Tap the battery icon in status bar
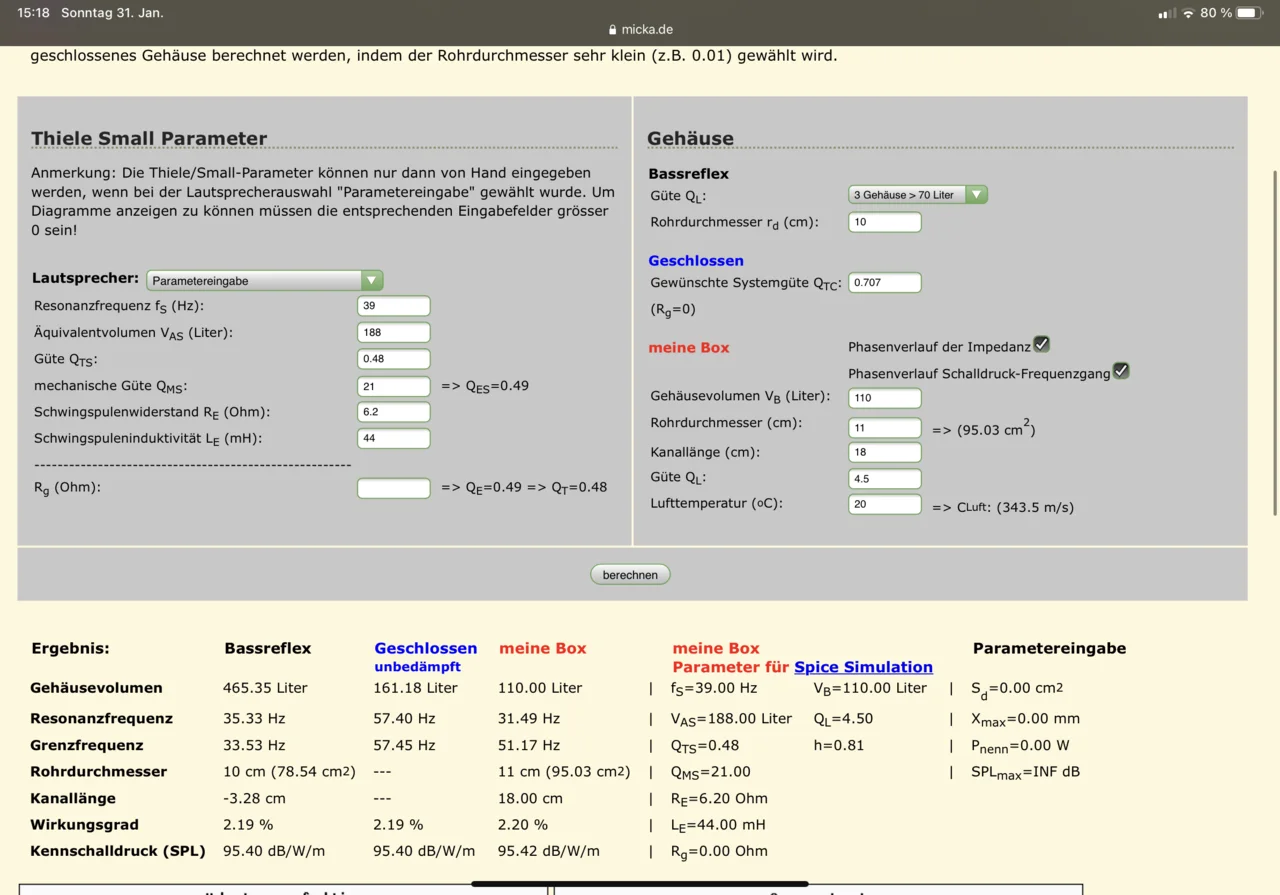The height and width of the screenshot is (895, 1280). (x=1249, y=13)
